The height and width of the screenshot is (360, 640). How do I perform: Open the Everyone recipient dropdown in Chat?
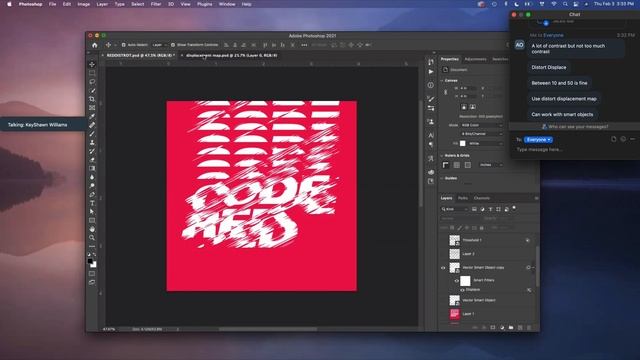tap(538, 140)
